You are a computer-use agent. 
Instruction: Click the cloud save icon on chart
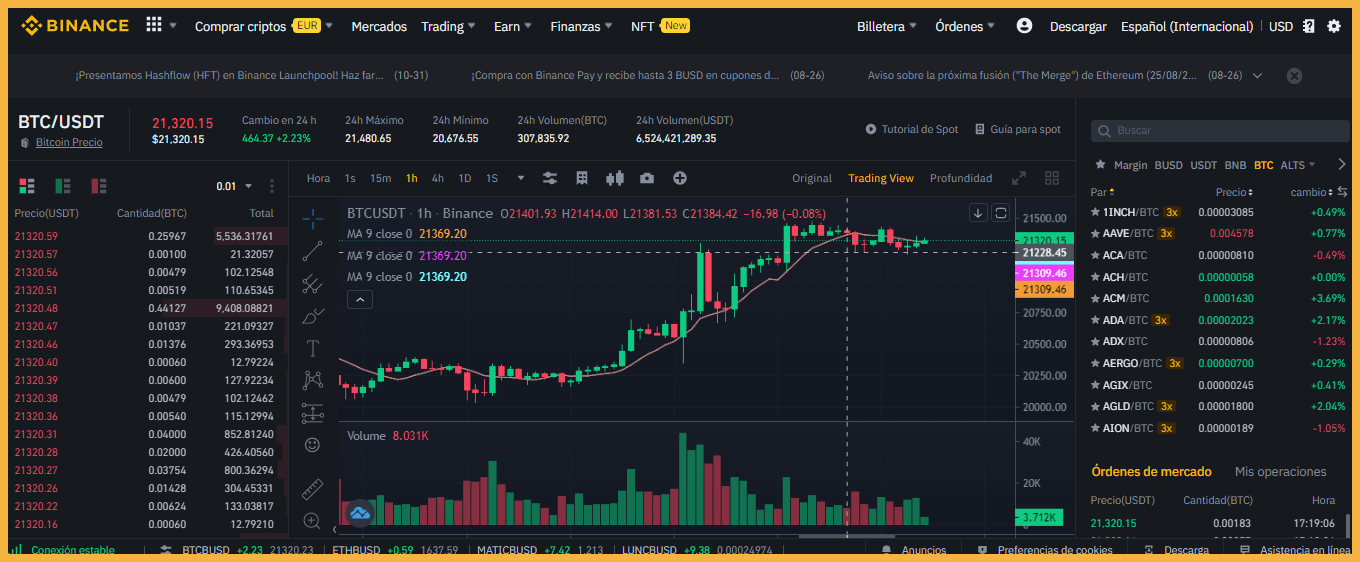click(360, 513)
